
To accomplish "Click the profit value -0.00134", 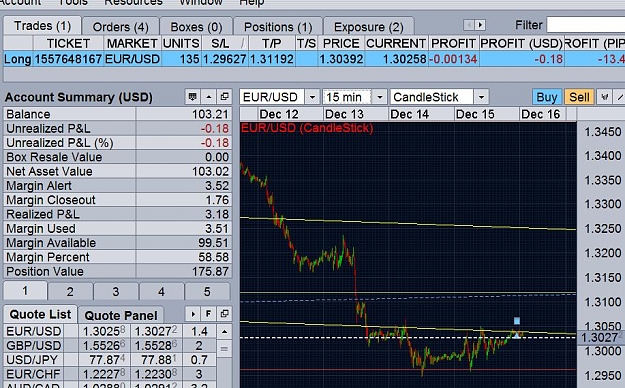I will 454,59.
